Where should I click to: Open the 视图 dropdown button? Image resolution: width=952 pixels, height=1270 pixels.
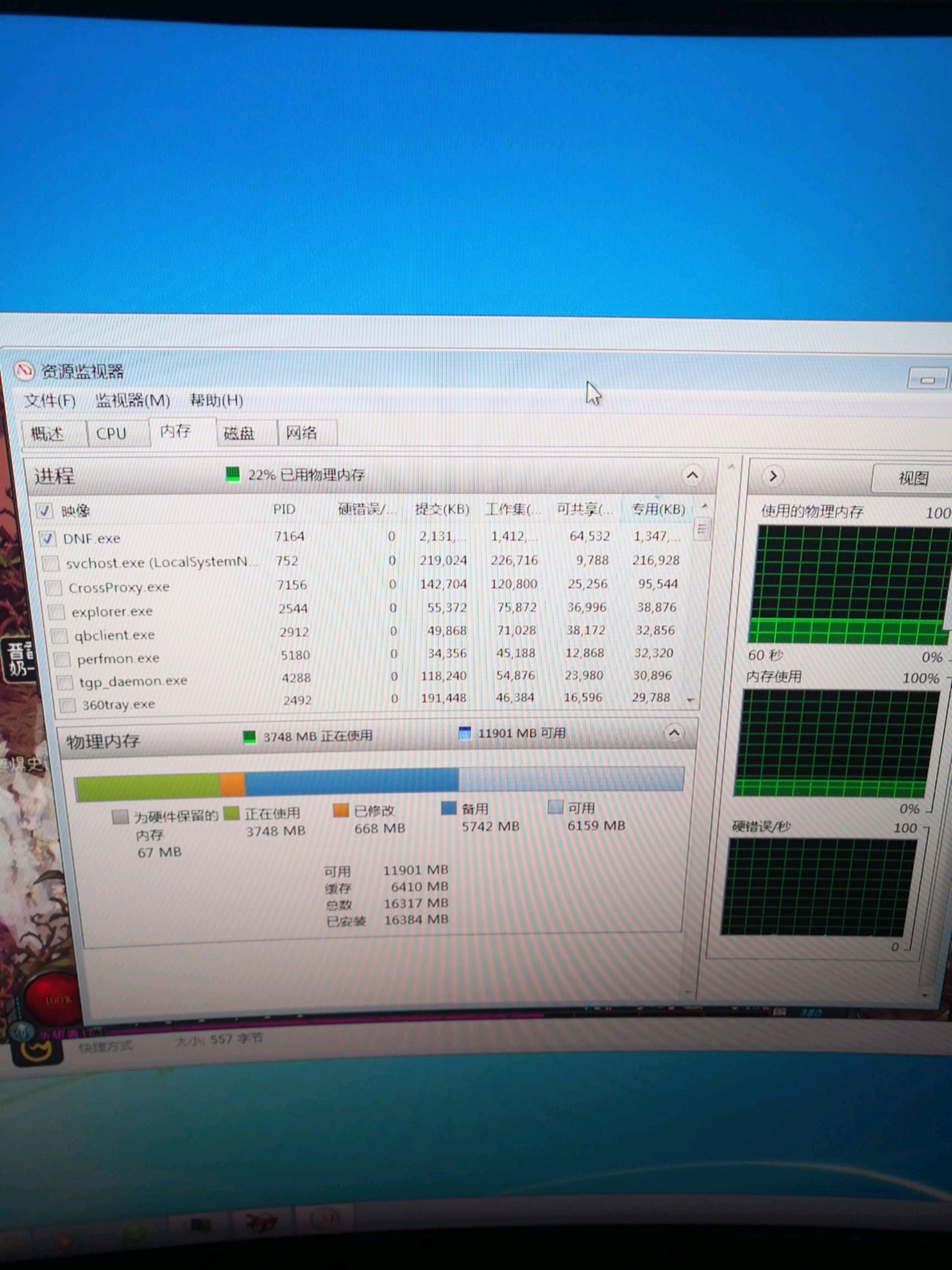(912, 478)
